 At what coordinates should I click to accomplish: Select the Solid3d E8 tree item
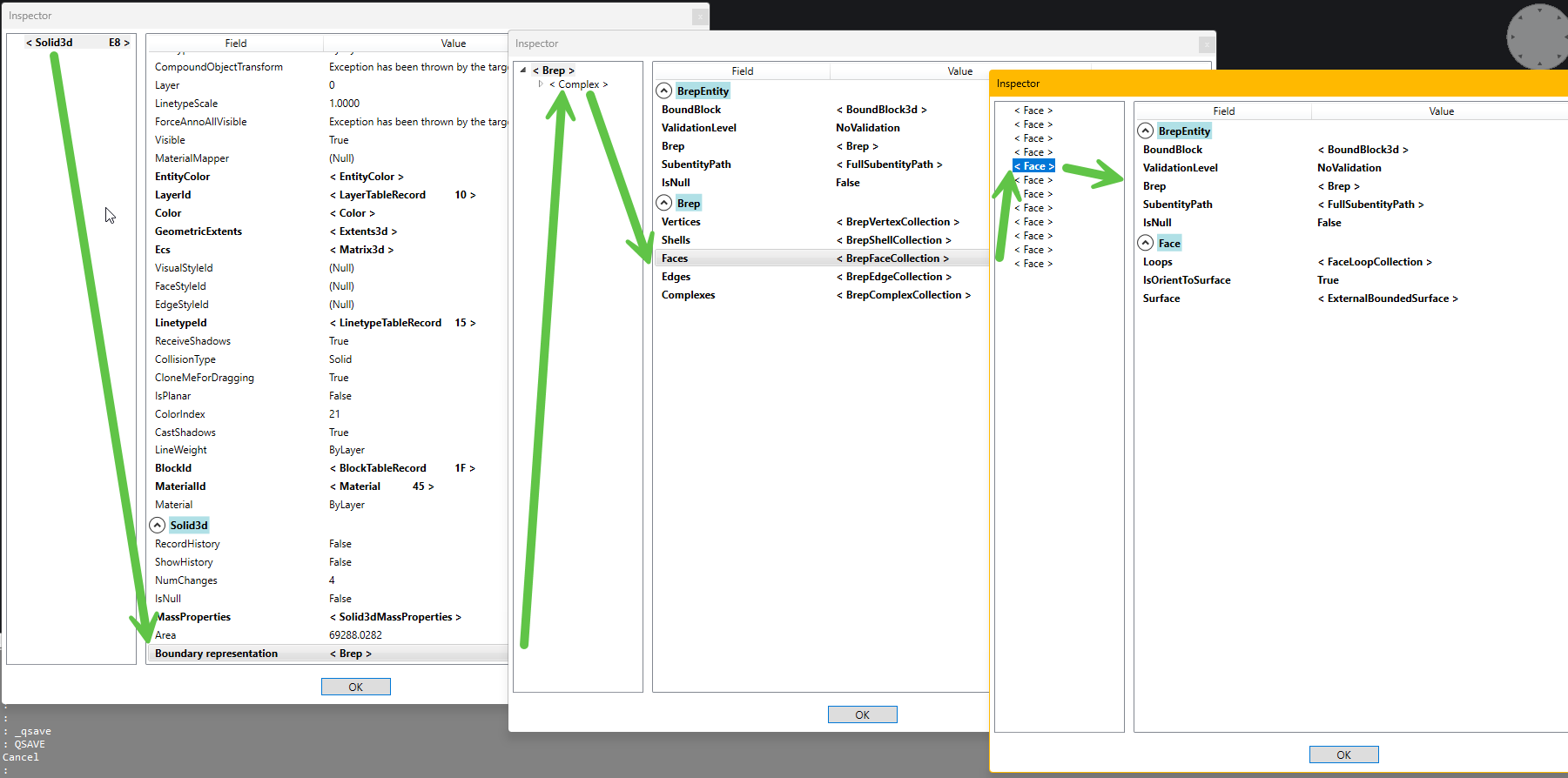[x=77, y=43]
